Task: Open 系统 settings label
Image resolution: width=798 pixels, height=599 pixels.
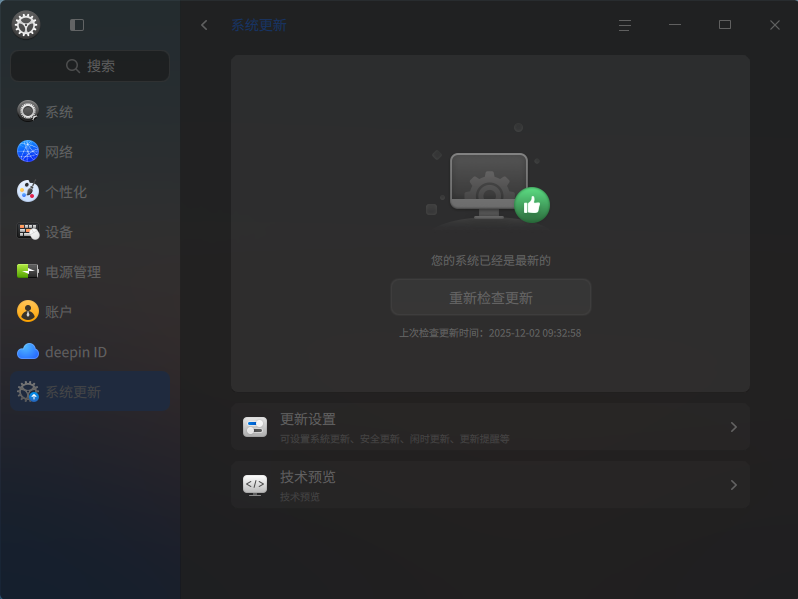Action: point(59,112)
